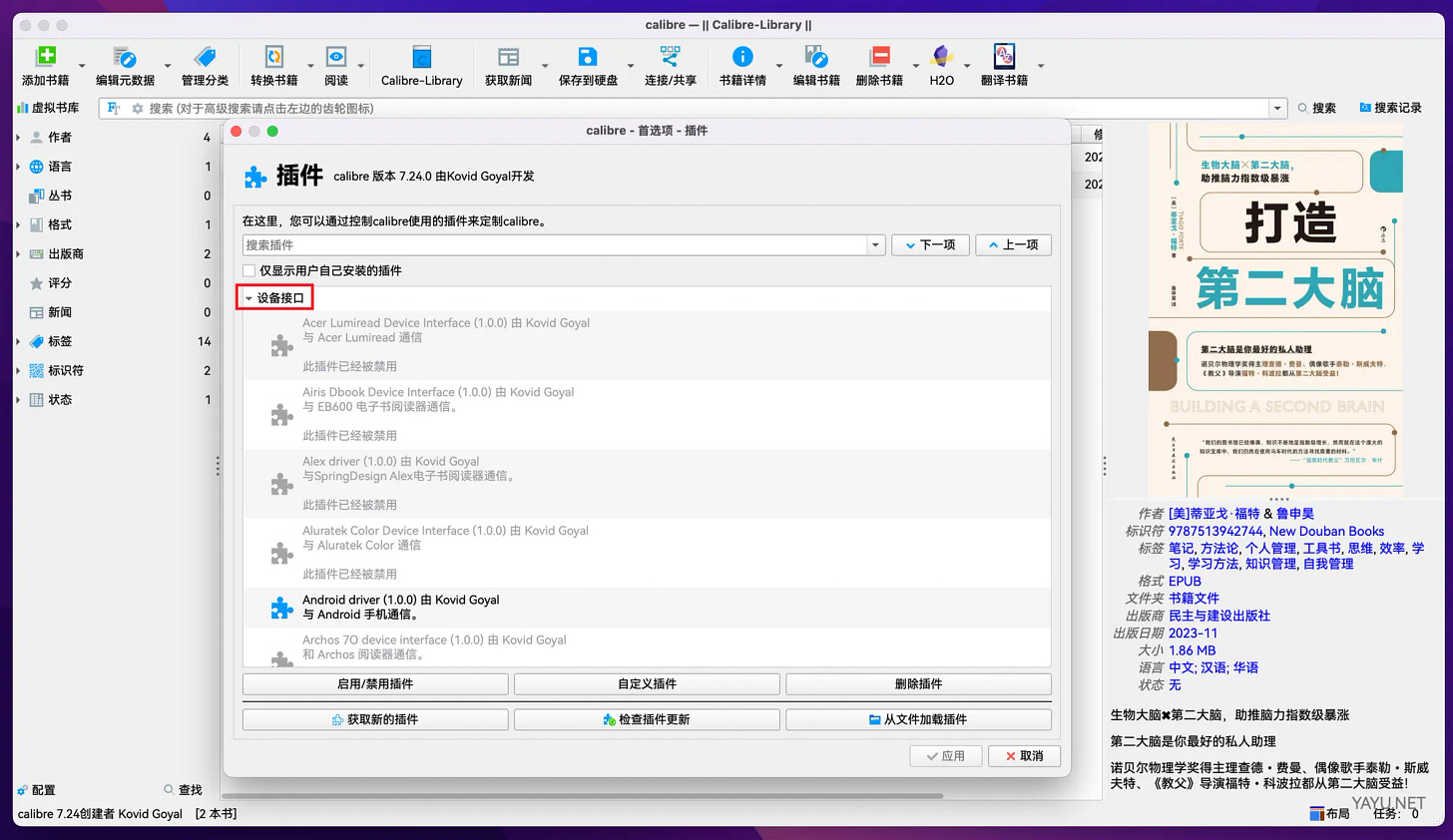Image resolution: width=1453 pixels, height=840 pixels.
Task: Click the 翻译书籍 translate icon
Action: click(x=1004, y=57)
